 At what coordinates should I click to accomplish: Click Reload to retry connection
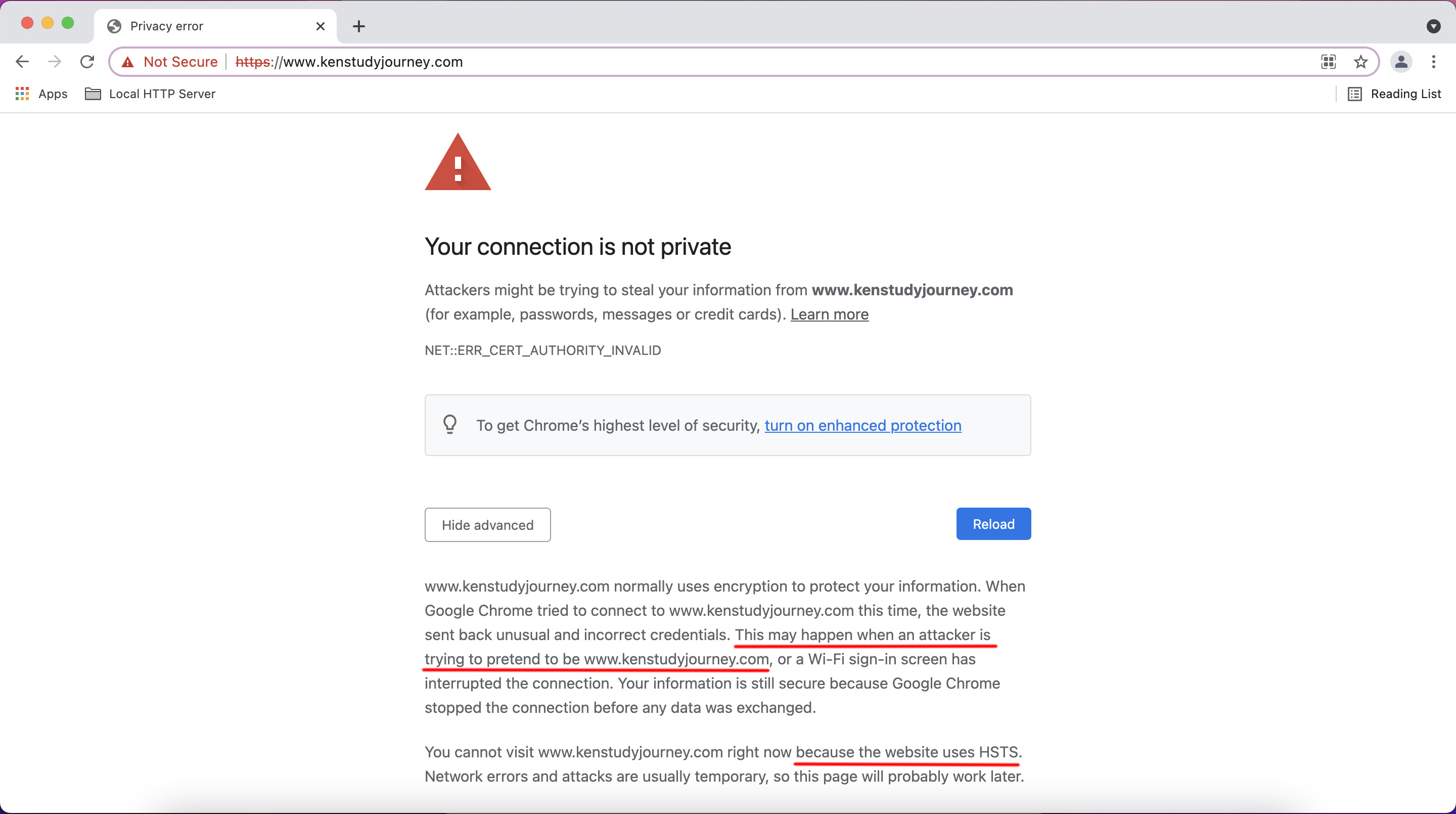(994, 524)
